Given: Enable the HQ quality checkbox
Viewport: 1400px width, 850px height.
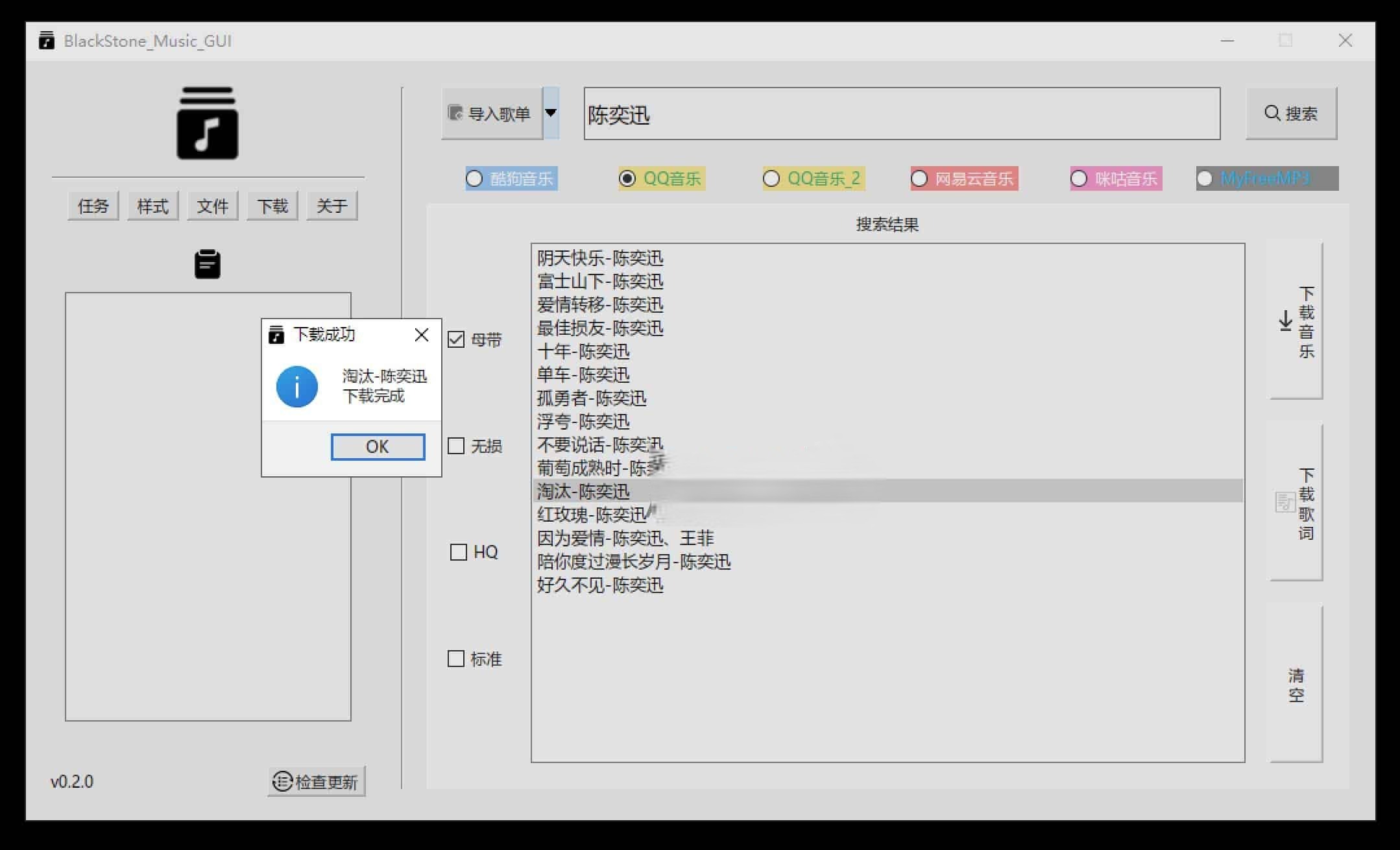Looking at the screenshot, I should click(459, 552).
